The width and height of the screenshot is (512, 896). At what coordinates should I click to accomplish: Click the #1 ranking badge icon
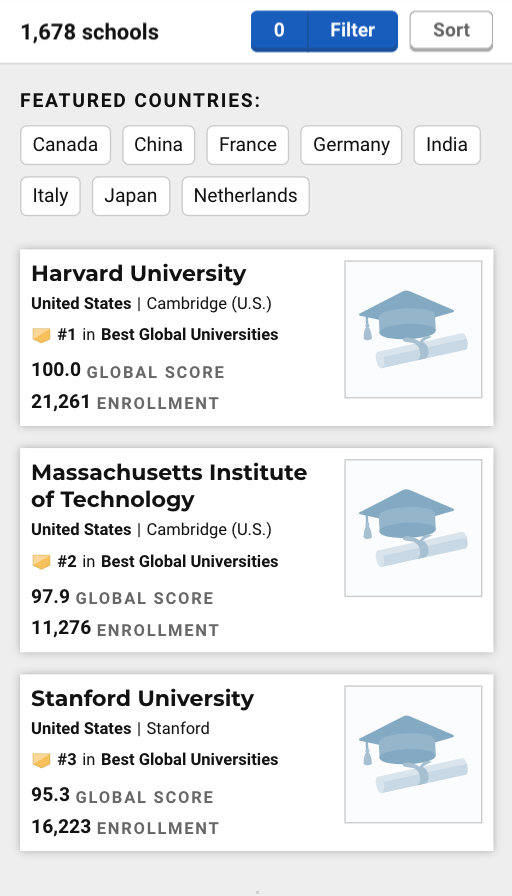click(41, 335)
